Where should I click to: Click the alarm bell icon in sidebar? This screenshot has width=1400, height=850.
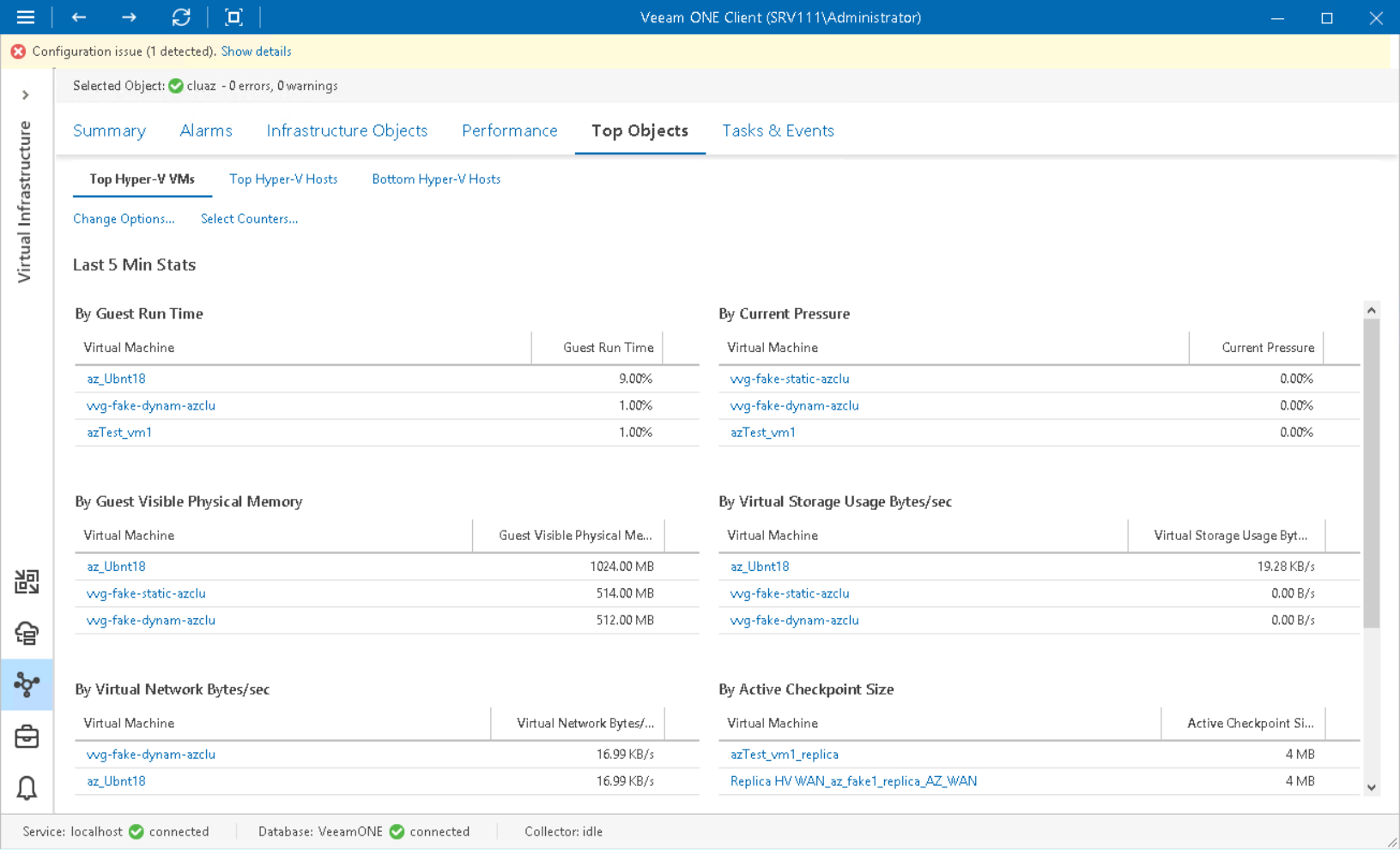(x=27, y=787)
